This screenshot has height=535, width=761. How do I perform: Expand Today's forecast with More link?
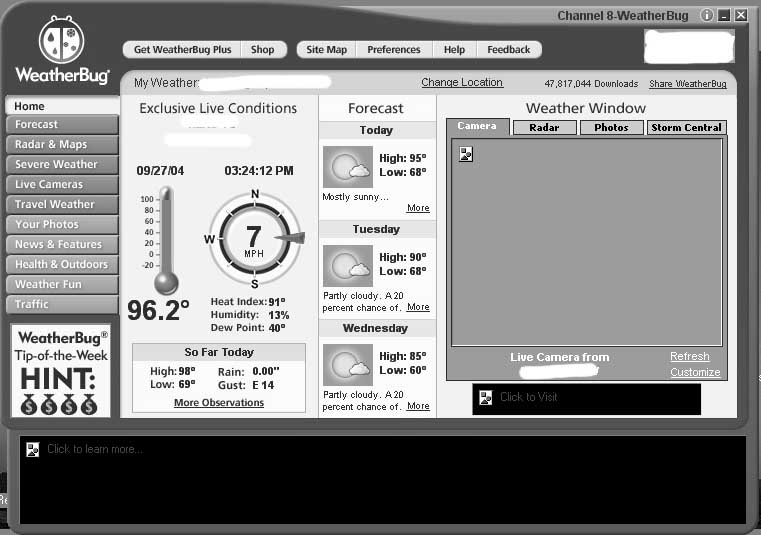(x=418, y=208)
